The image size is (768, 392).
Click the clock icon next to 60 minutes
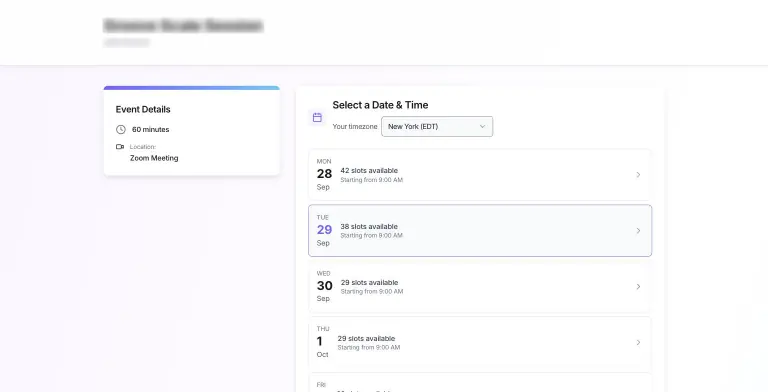(120, 129)
